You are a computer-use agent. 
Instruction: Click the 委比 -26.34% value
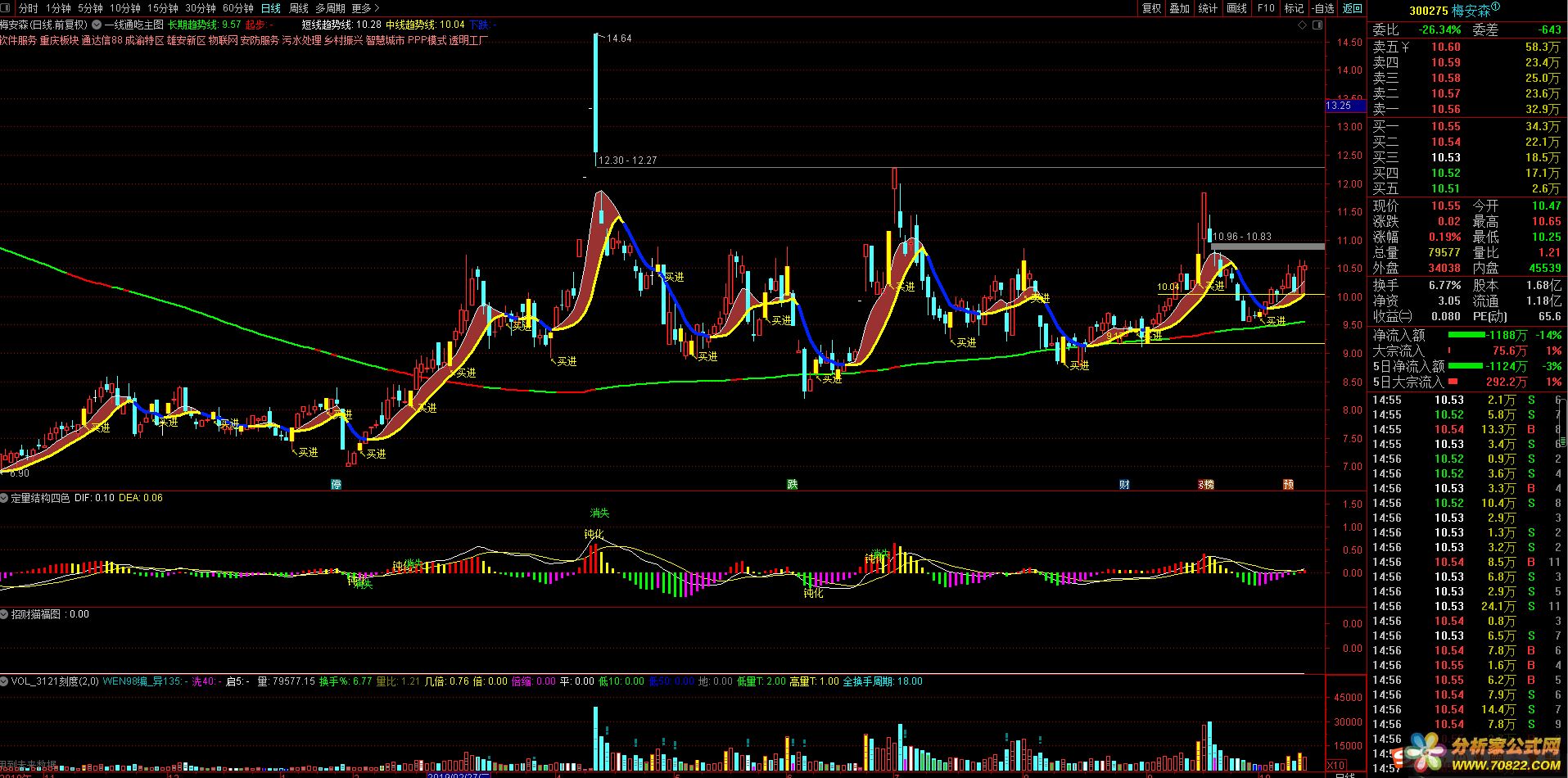[x=1439, y=29]
